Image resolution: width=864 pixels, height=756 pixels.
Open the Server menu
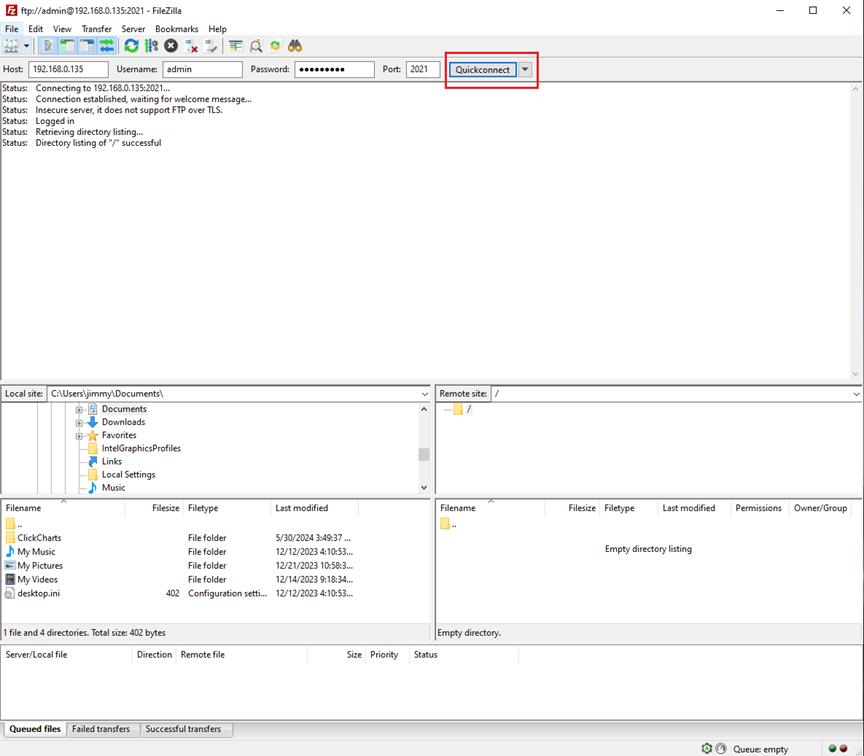tap(133, 29)
